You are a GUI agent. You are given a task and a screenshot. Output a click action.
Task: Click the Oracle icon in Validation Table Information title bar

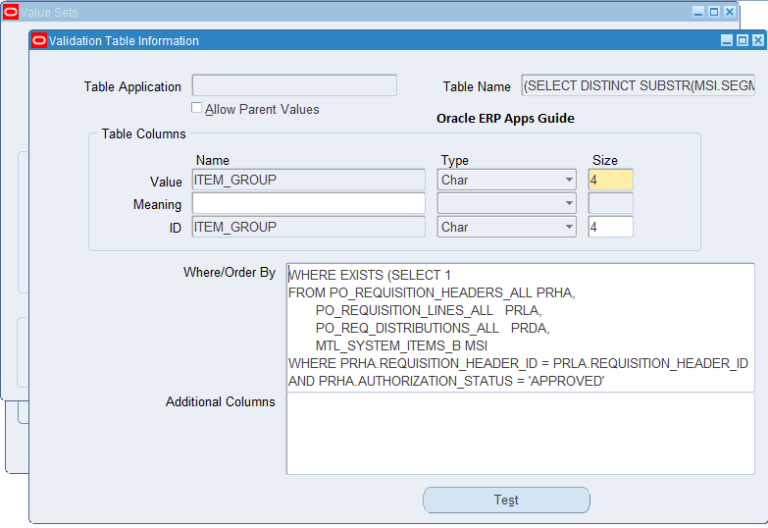[39, 41]
